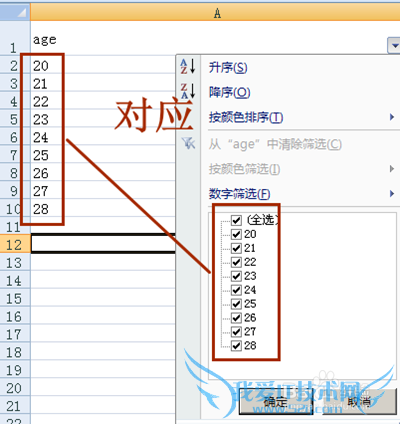The image size is (400, 424).
Task: Click the clear filter funnel icon
Action: pos(189,143)
